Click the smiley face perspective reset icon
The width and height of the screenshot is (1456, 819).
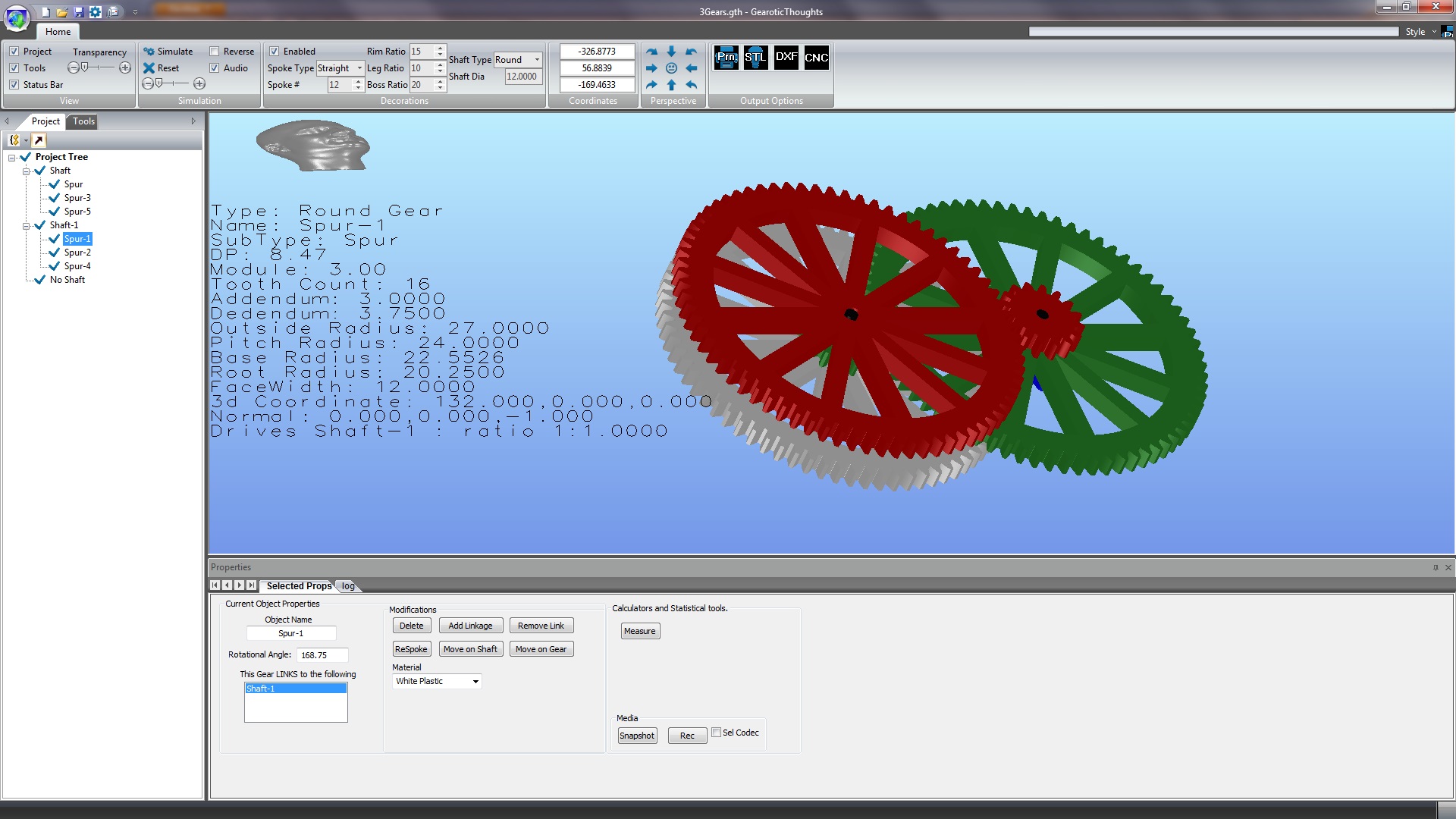coord(671,68)
